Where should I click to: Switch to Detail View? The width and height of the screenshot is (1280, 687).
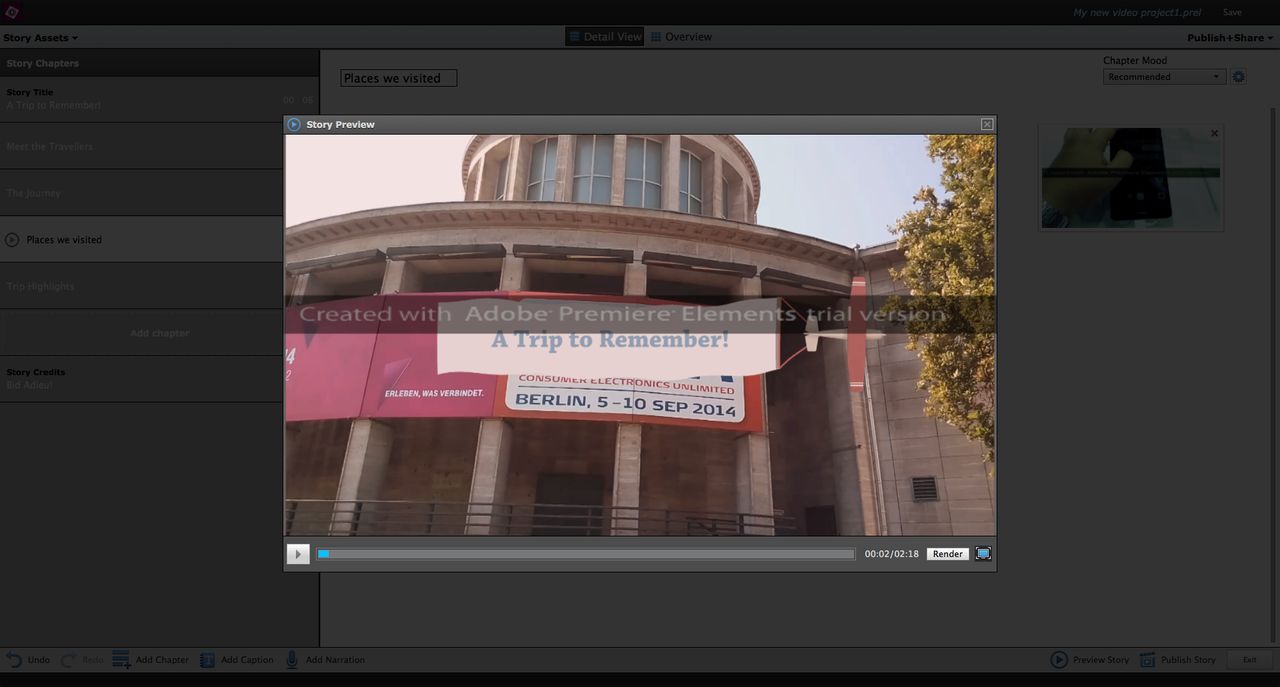(x=605, y=37)
